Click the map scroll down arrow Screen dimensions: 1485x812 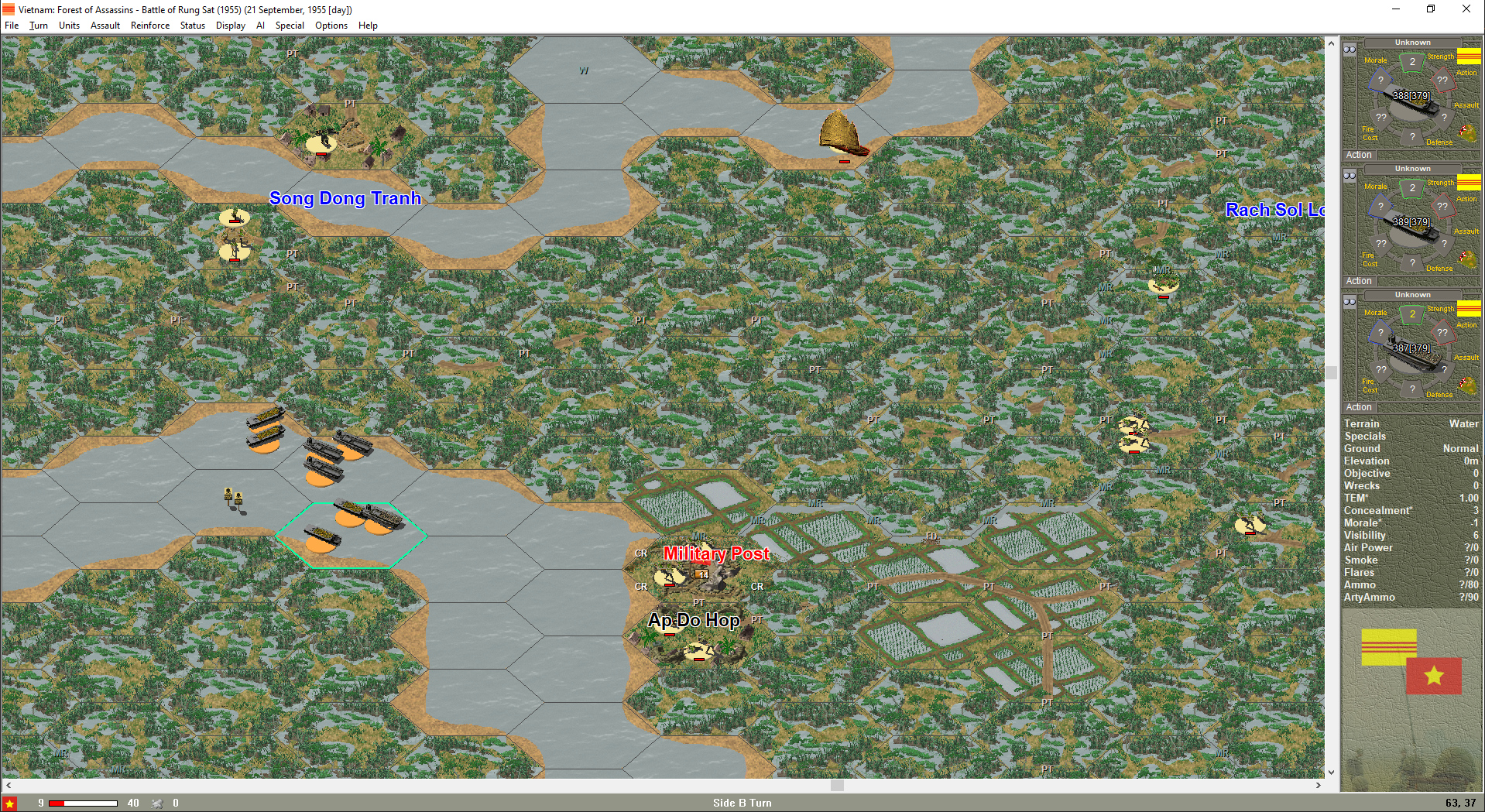(x=1332, y=772)
